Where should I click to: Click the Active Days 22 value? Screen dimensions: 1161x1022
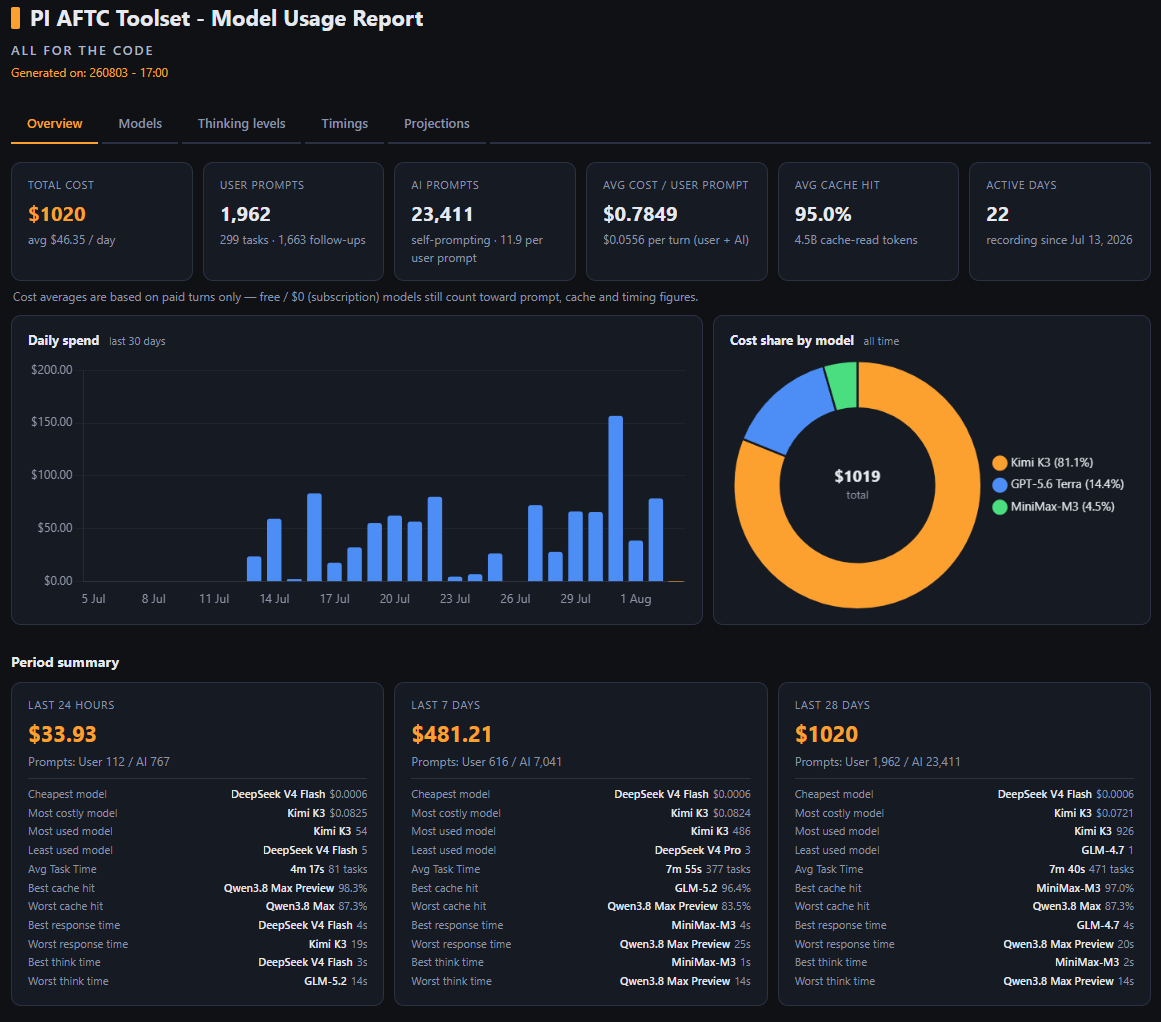coord(997,214)
